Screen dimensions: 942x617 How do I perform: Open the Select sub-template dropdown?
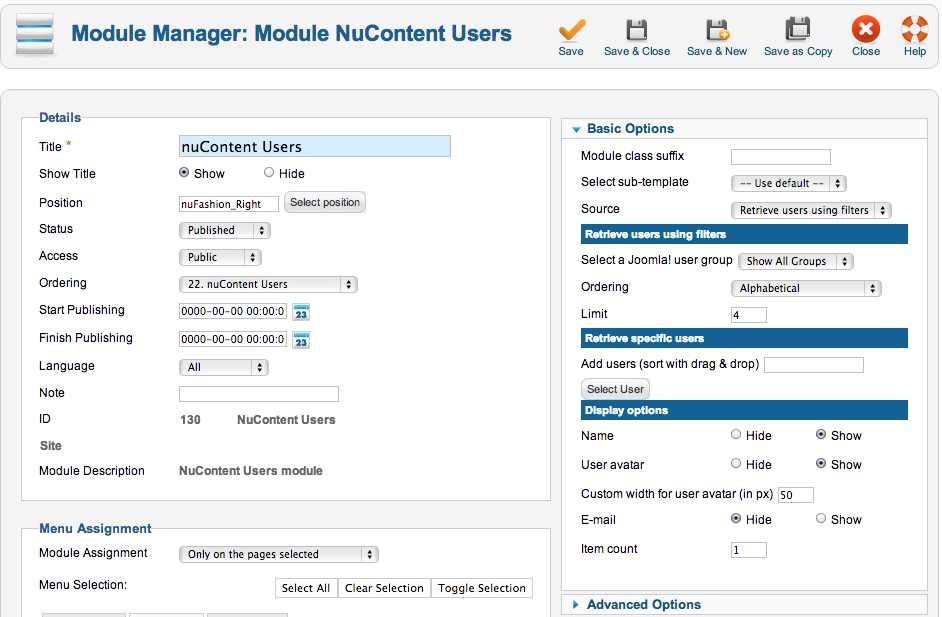coord(789,183)
